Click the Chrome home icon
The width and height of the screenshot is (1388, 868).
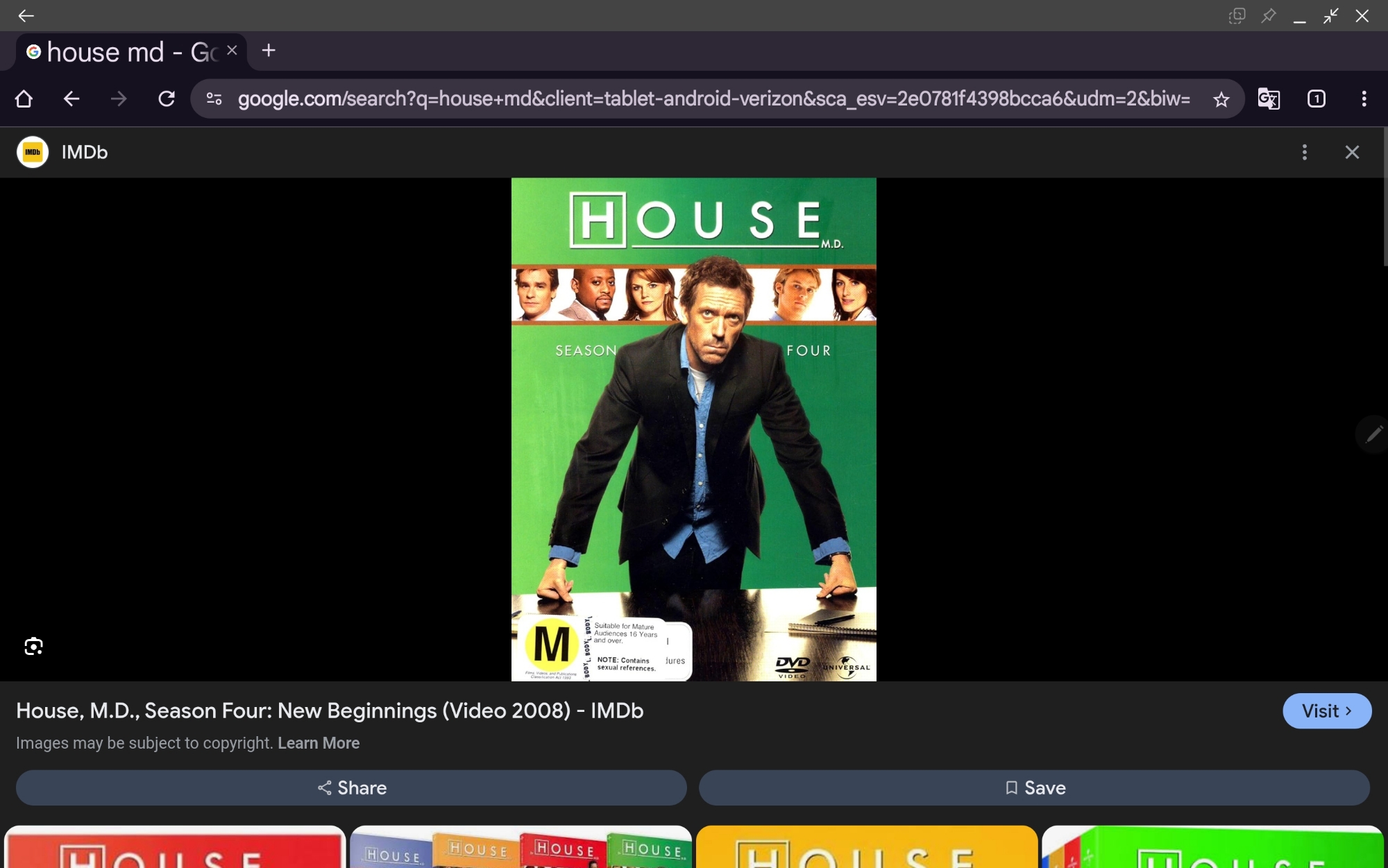(x=24, y=99)
